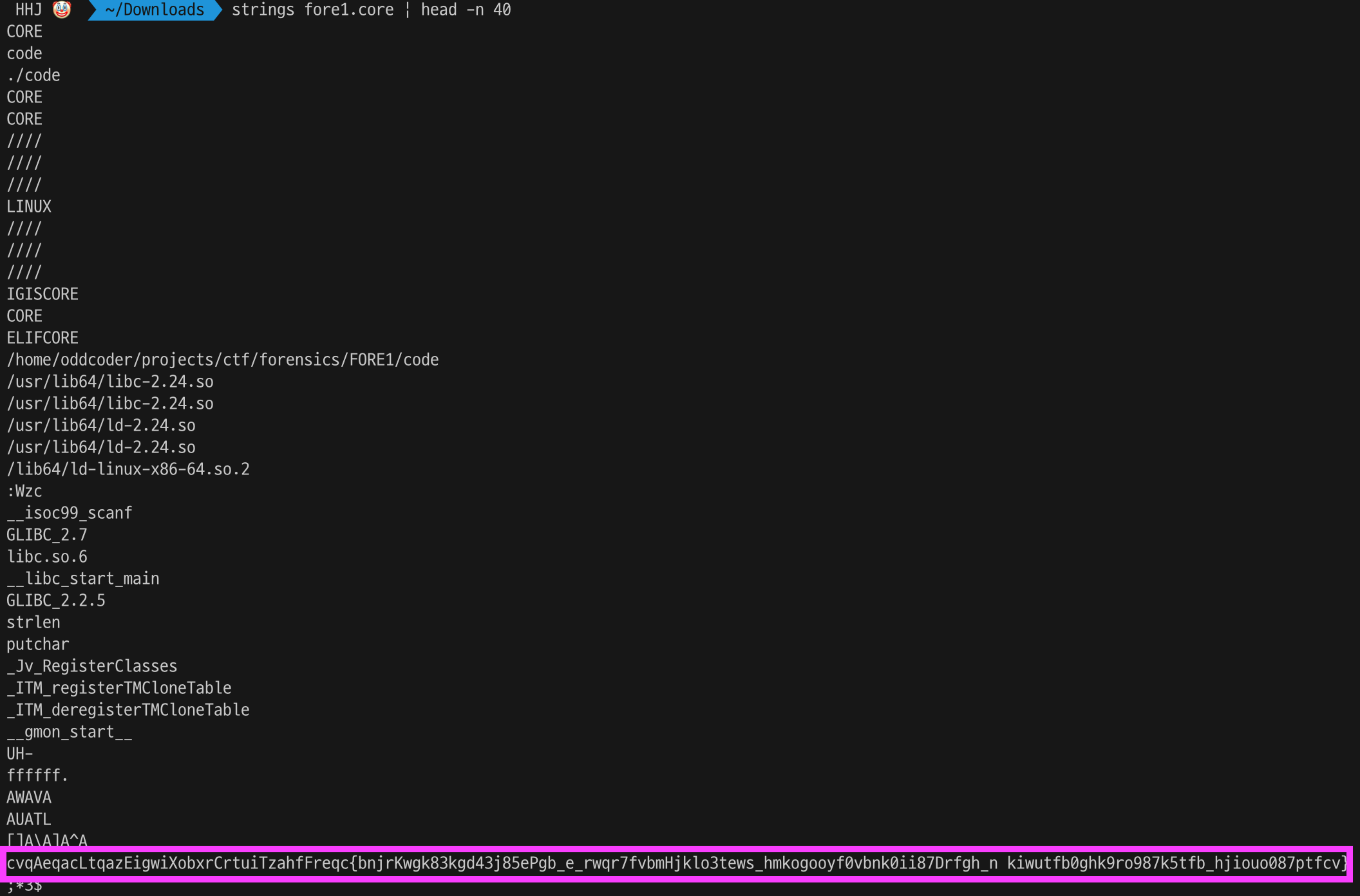Click the _Jv_RegisterClasses line
The width and height of the screenshot is (1360, 896).
point(91,666)
